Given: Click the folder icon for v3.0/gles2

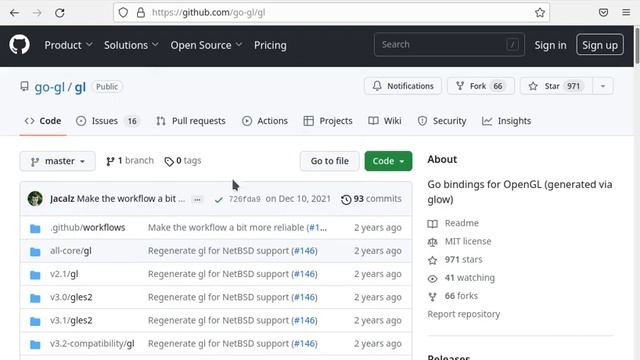Looking at the screenshot, I should tap(36, 298).
